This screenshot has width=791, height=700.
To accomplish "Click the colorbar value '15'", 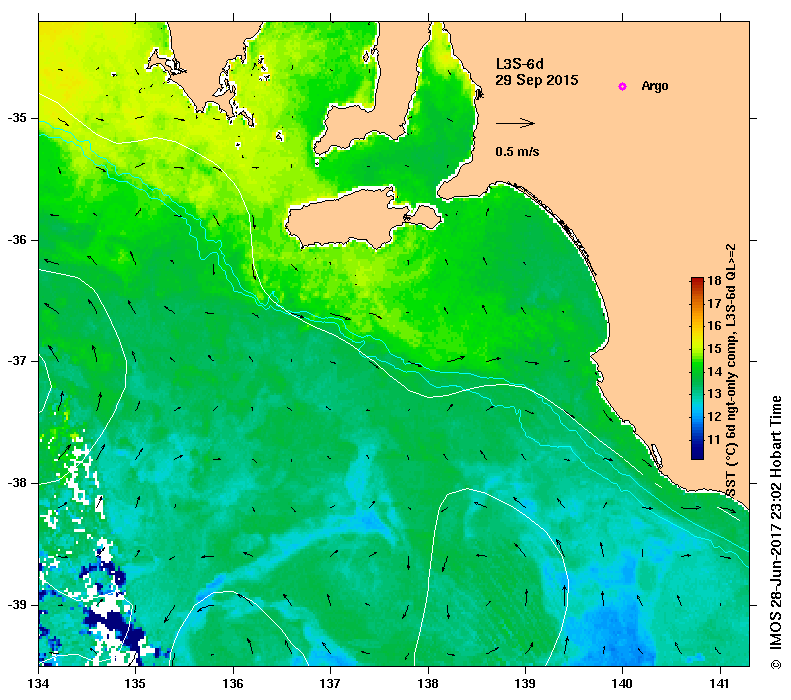I will coord(714,348).
